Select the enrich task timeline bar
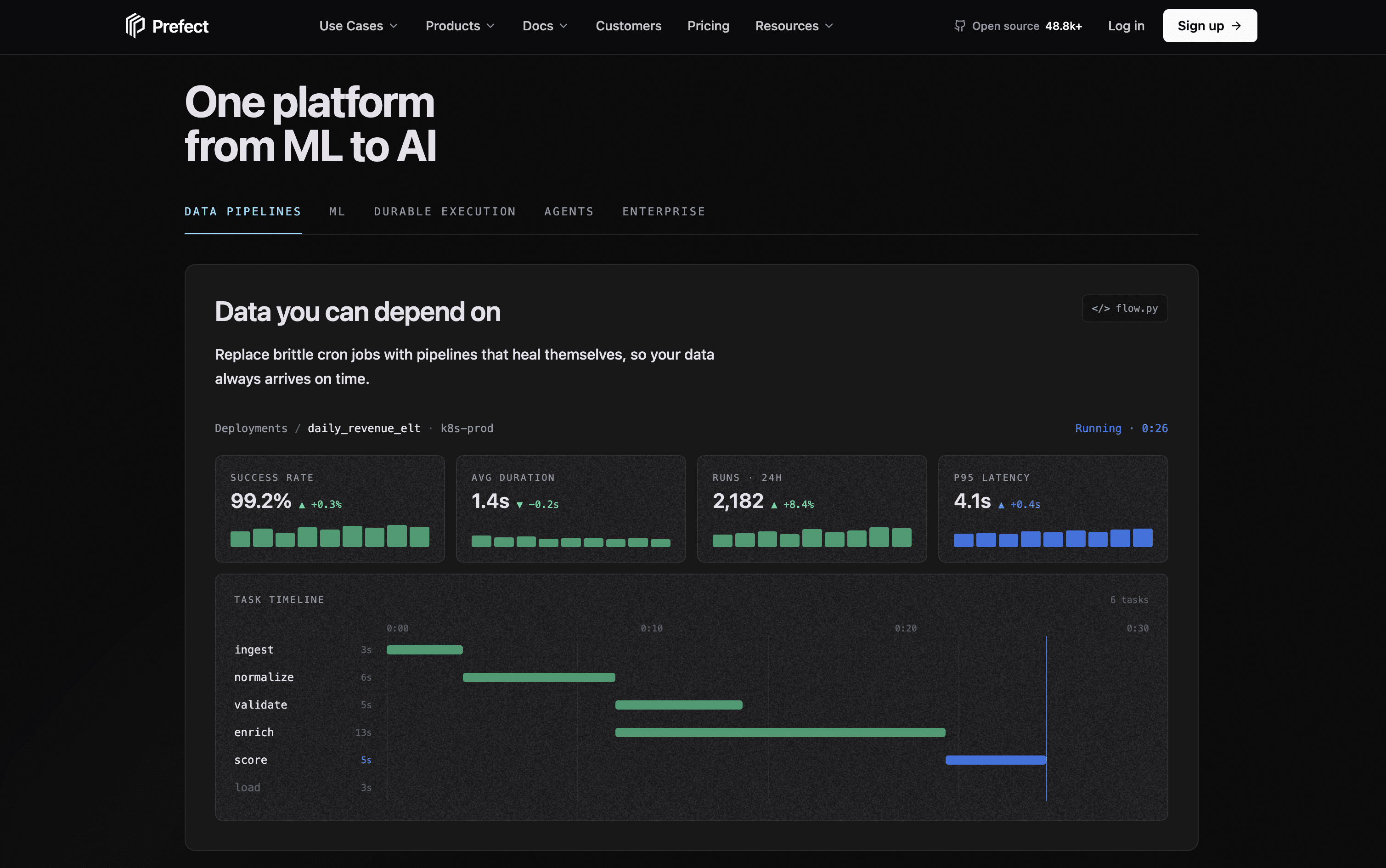Screen dimensions: 1386x868 780,733
